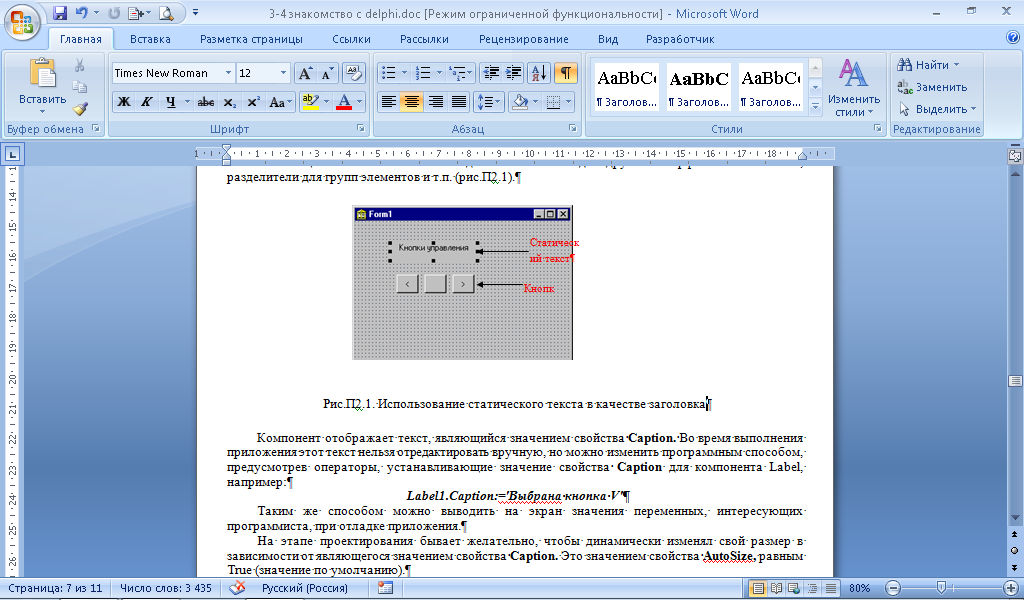Click word count "Число слов: 3 435"
The image size is (1024, 600).
[x=166, y=588]
